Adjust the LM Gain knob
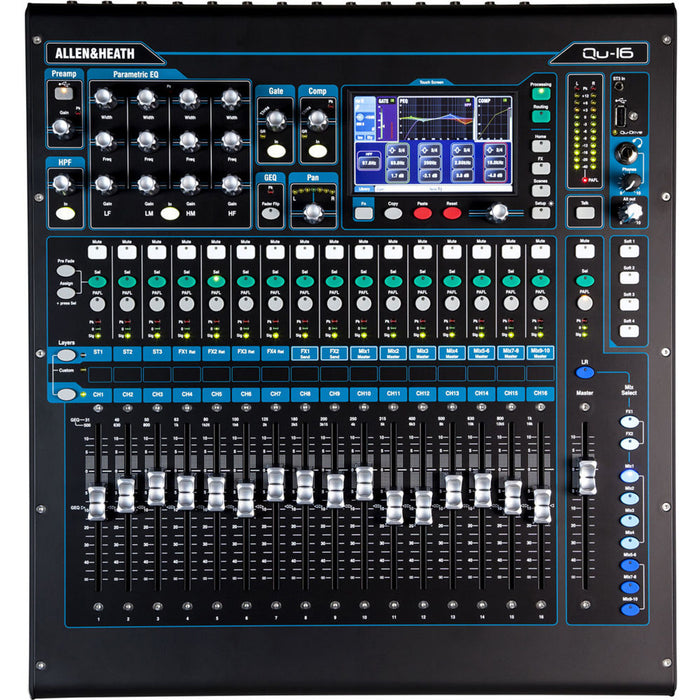The height and width of the screenshot is (700, 700). point(147,183)
